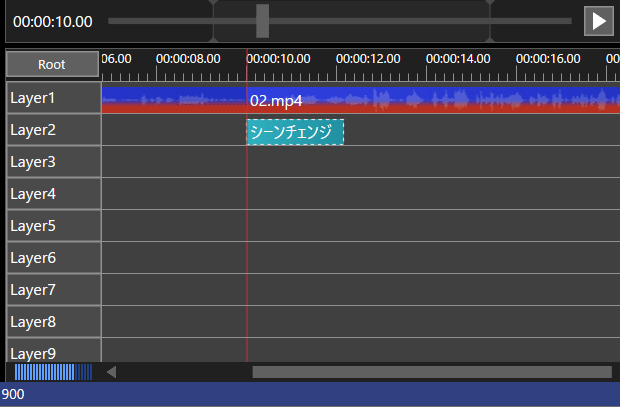Click the Layer1 header
Viewport: 620px width, 407px height.
[52, 98]
